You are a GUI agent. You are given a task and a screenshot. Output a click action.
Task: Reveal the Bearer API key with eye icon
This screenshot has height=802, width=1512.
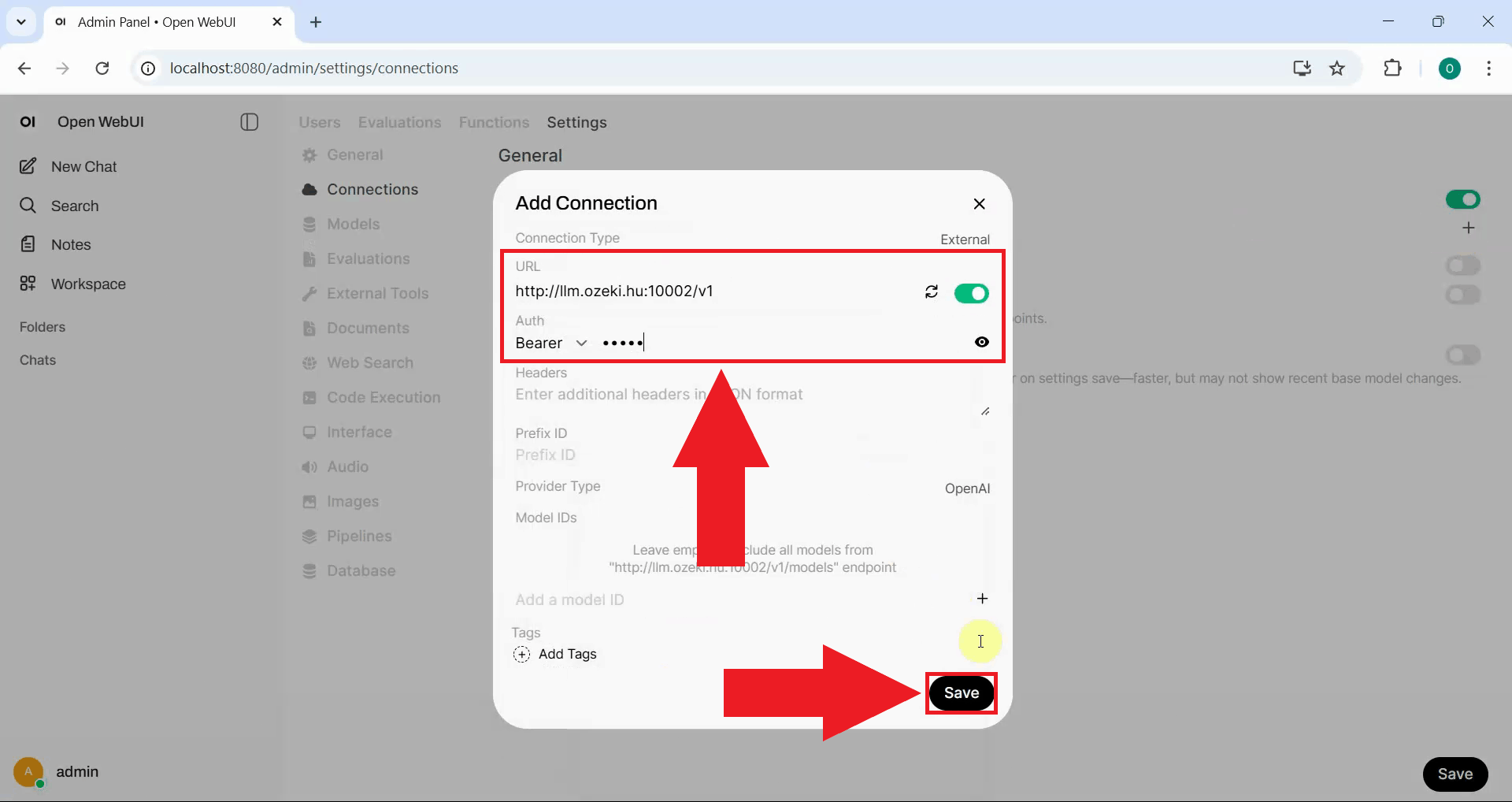[x=981, y=342]
